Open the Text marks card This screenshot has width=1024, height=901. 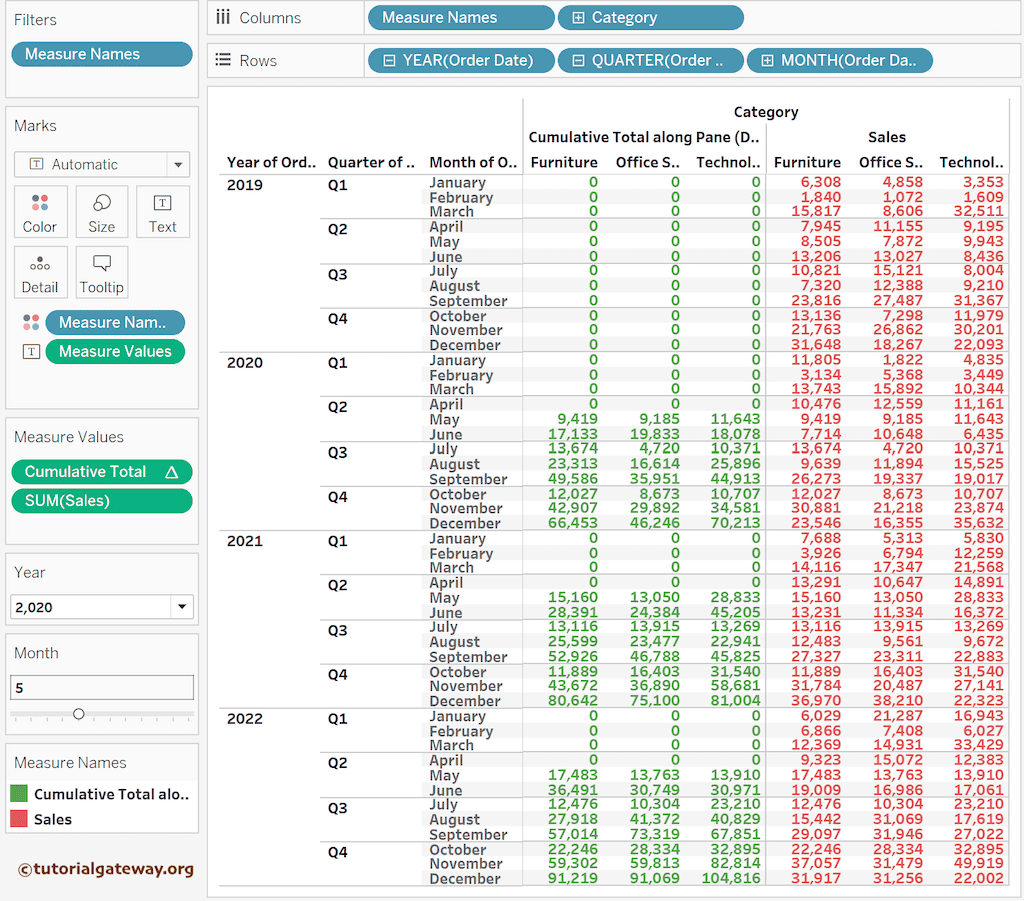click(162, 211)
